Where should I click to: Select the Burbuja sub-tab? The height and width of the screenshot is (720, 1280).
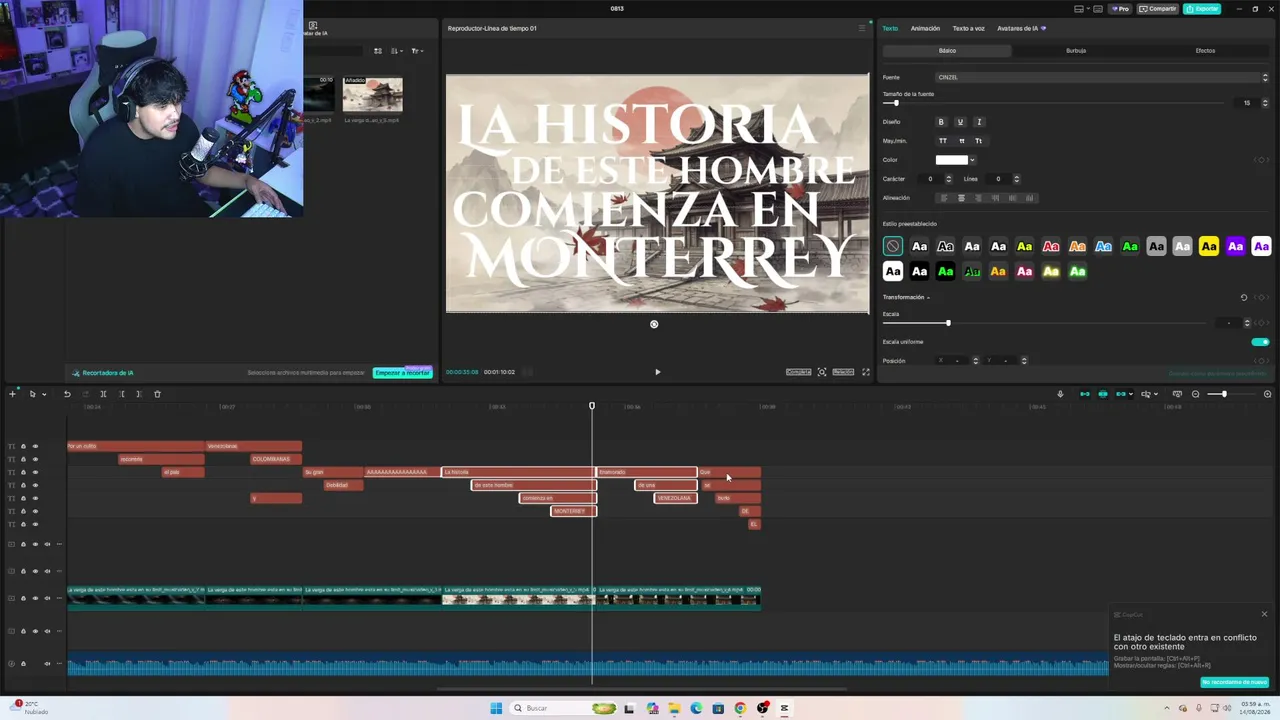[x=1076, y=51]
